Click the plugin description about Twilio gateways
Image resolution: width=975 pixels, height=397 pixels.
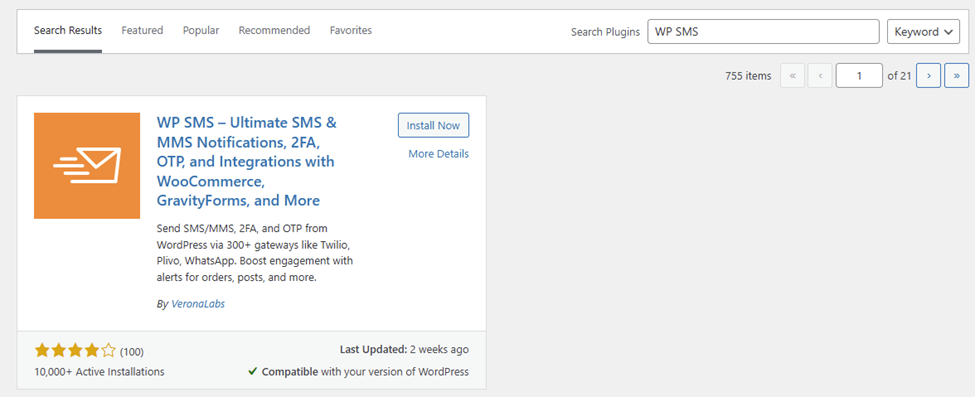(255, 253)
